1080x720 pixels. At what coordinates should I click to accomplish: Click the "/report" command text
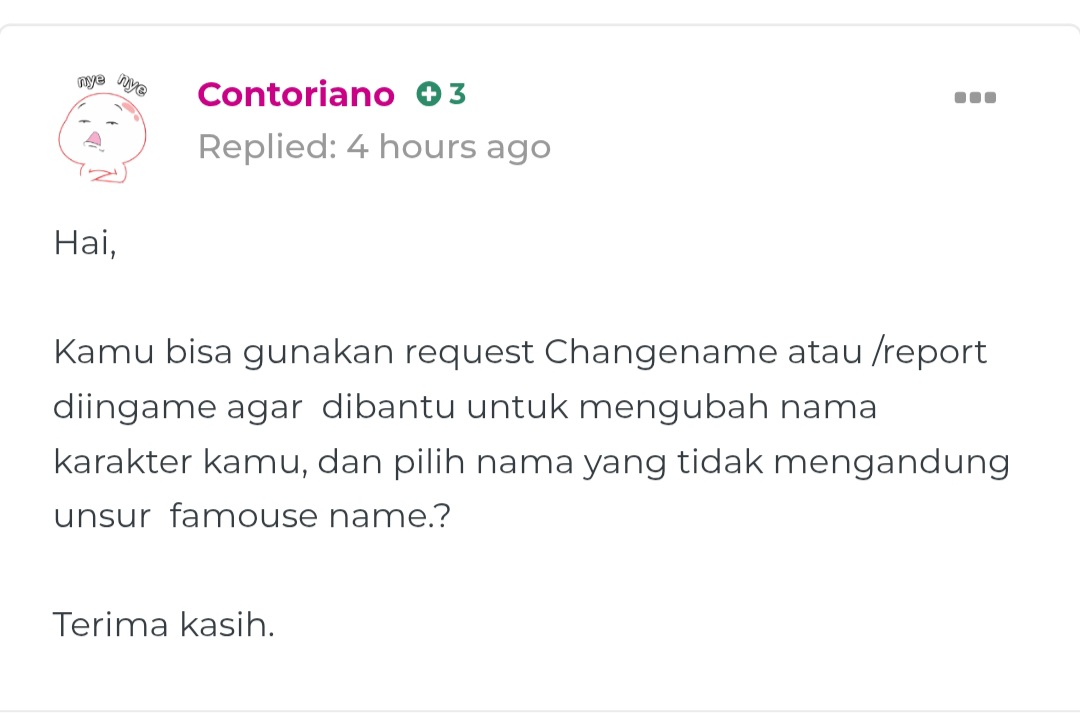(929, 353)
